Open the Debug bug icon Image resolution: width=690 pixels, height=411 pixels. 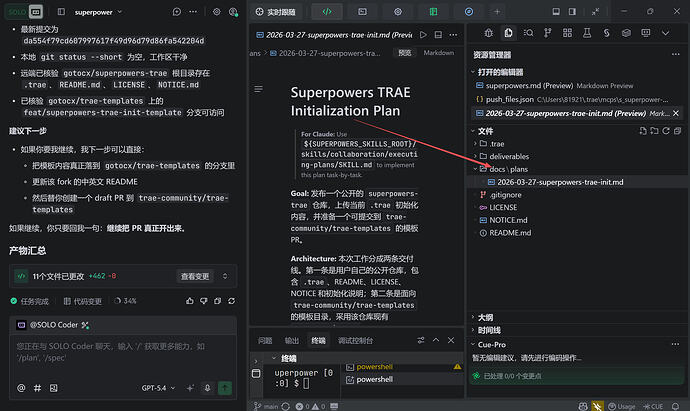coord(488,33)
